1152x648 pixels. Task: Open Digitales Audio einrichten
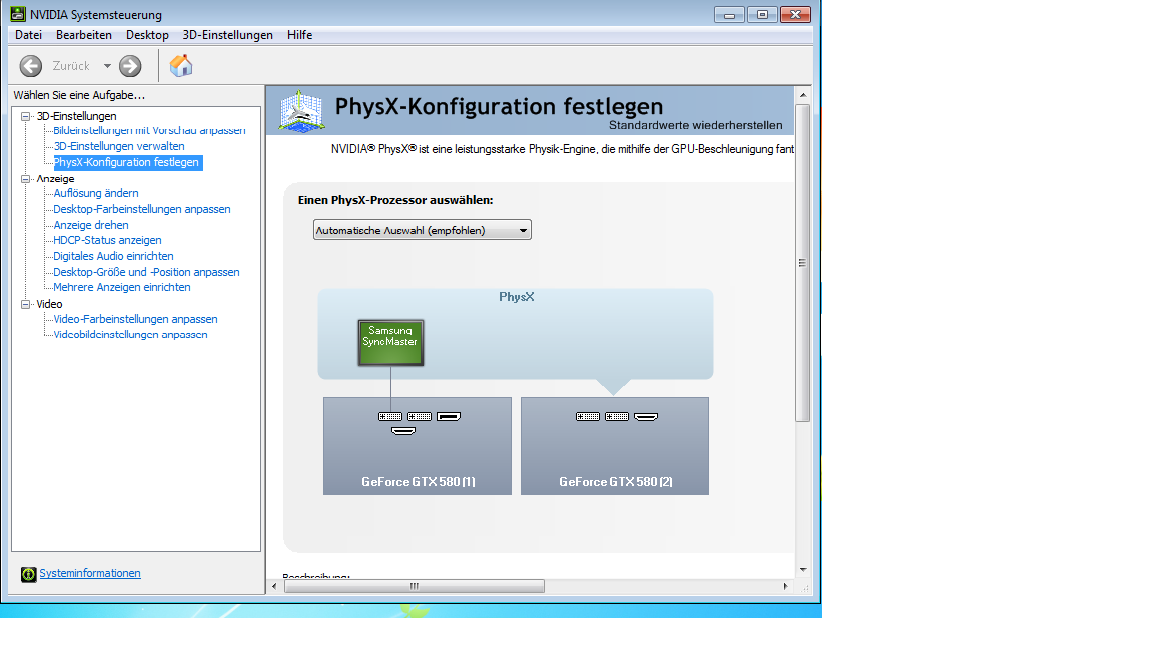click(x=113, y=256)
